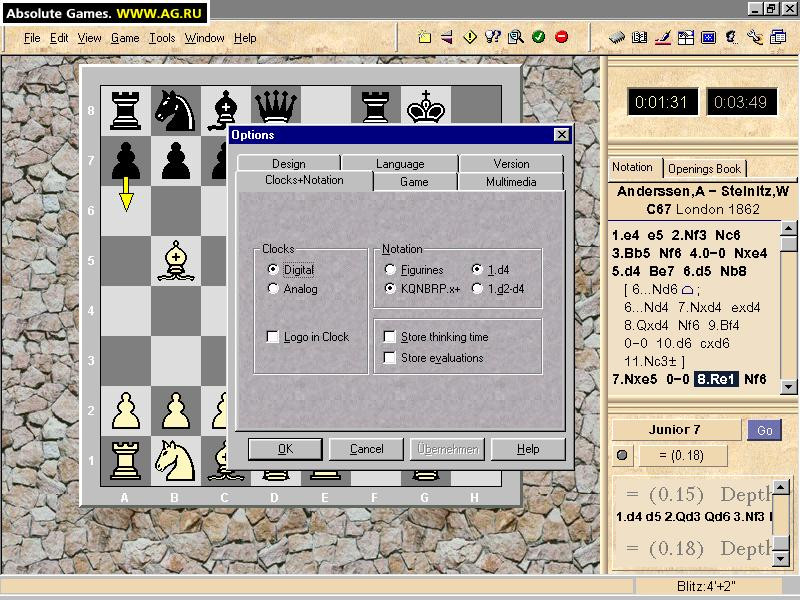Open the openings book toolbar icon
The width and height of the screenshot is (800, 600).
coord(640,38)
